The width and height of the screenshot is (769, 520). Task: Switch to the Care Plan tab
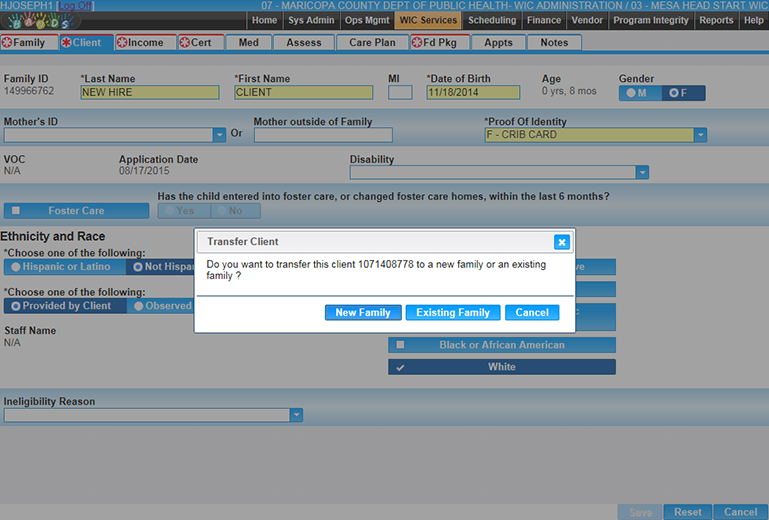click(x=372, y=43)
